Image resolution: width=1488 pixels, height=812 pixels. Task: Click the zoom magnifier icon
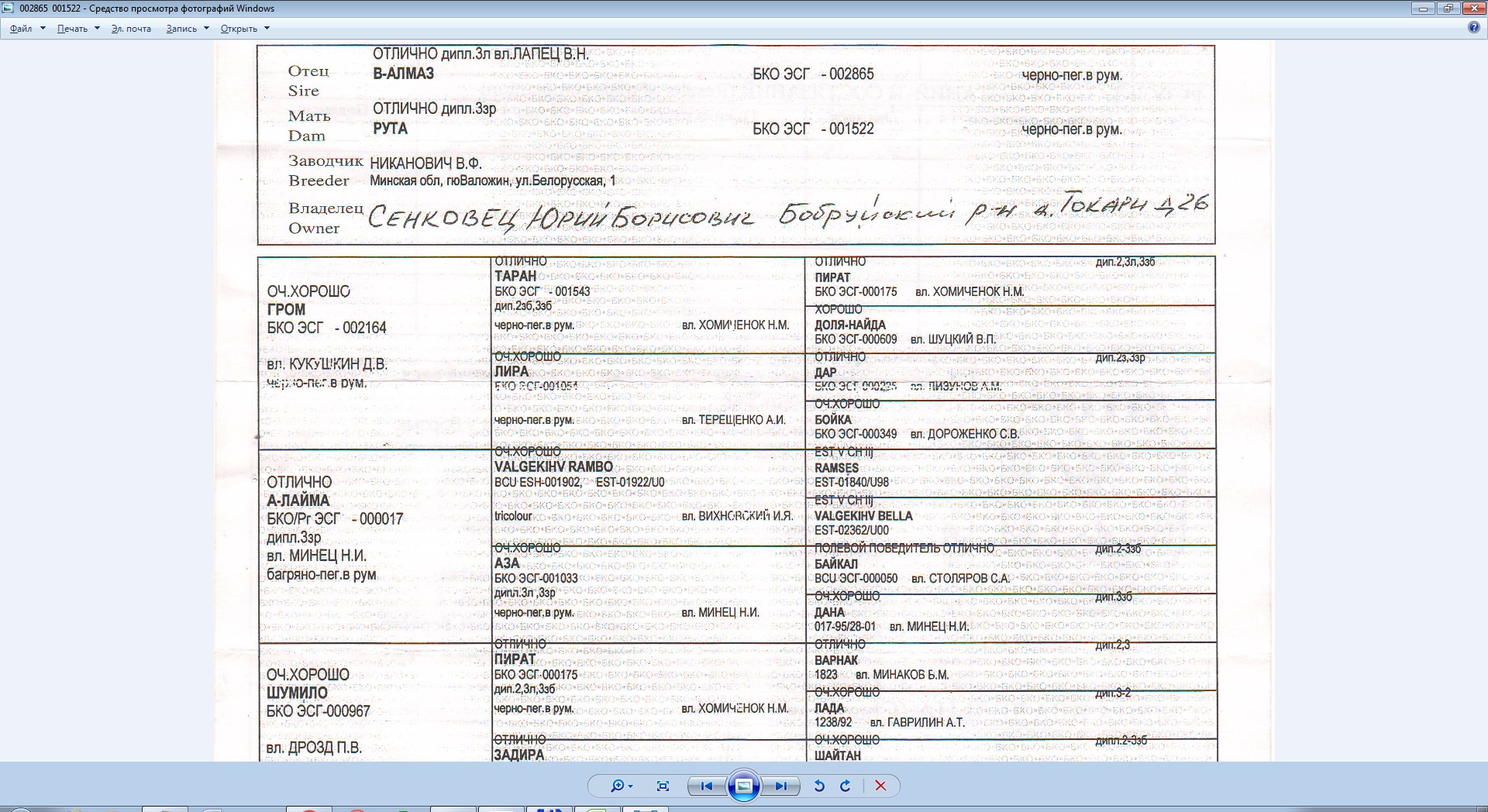617,786
